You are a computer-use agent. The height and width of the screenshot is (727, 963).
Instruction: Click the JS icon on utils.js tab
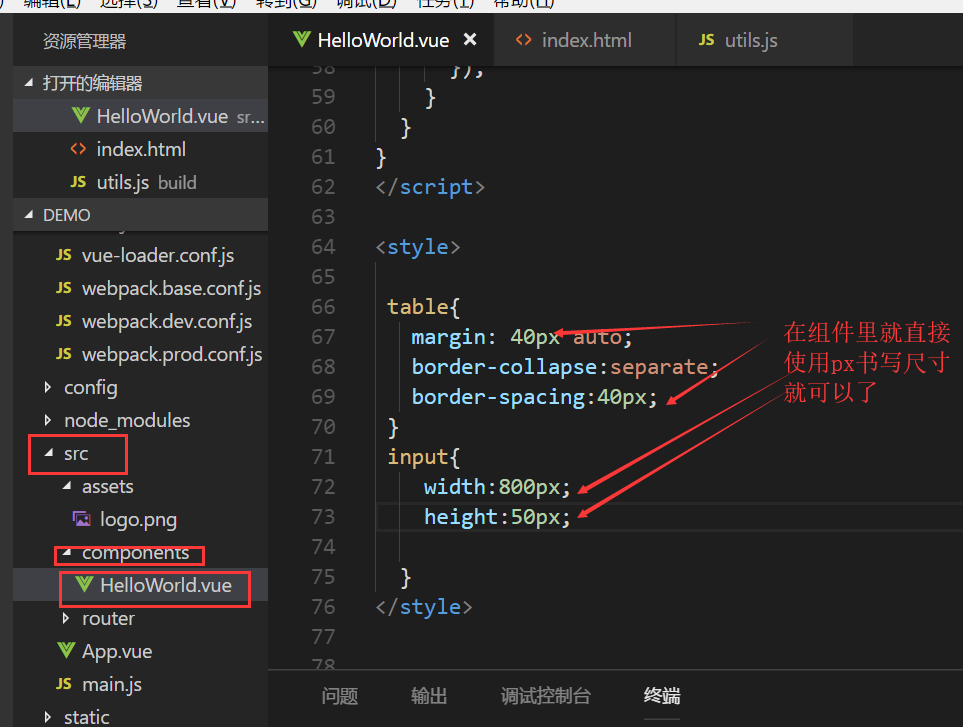[706, 41]
